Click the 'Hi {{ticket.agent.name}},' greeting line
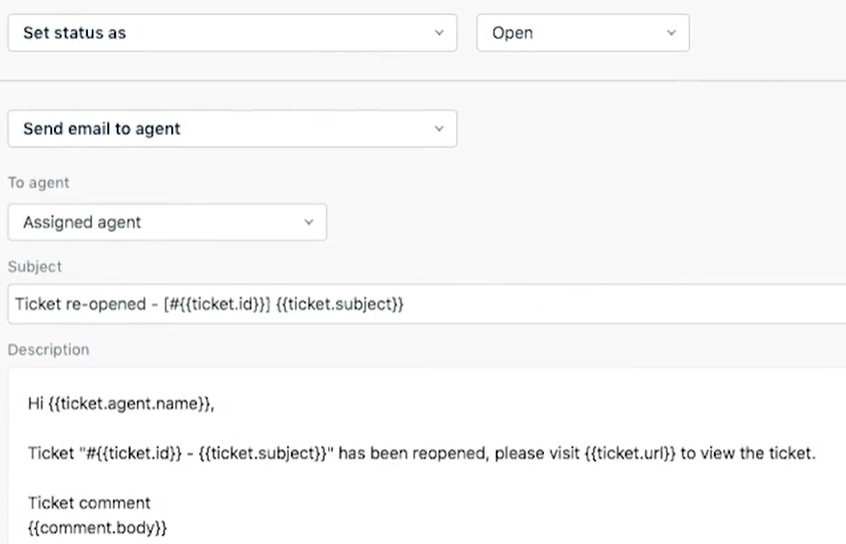 tap(121, 404)
